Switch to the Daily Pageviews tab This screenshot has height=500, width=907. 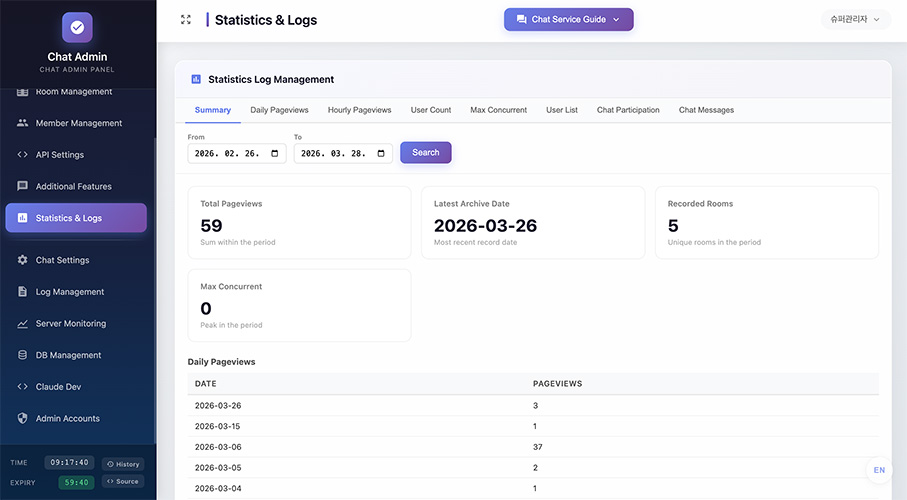click(279, 110)
